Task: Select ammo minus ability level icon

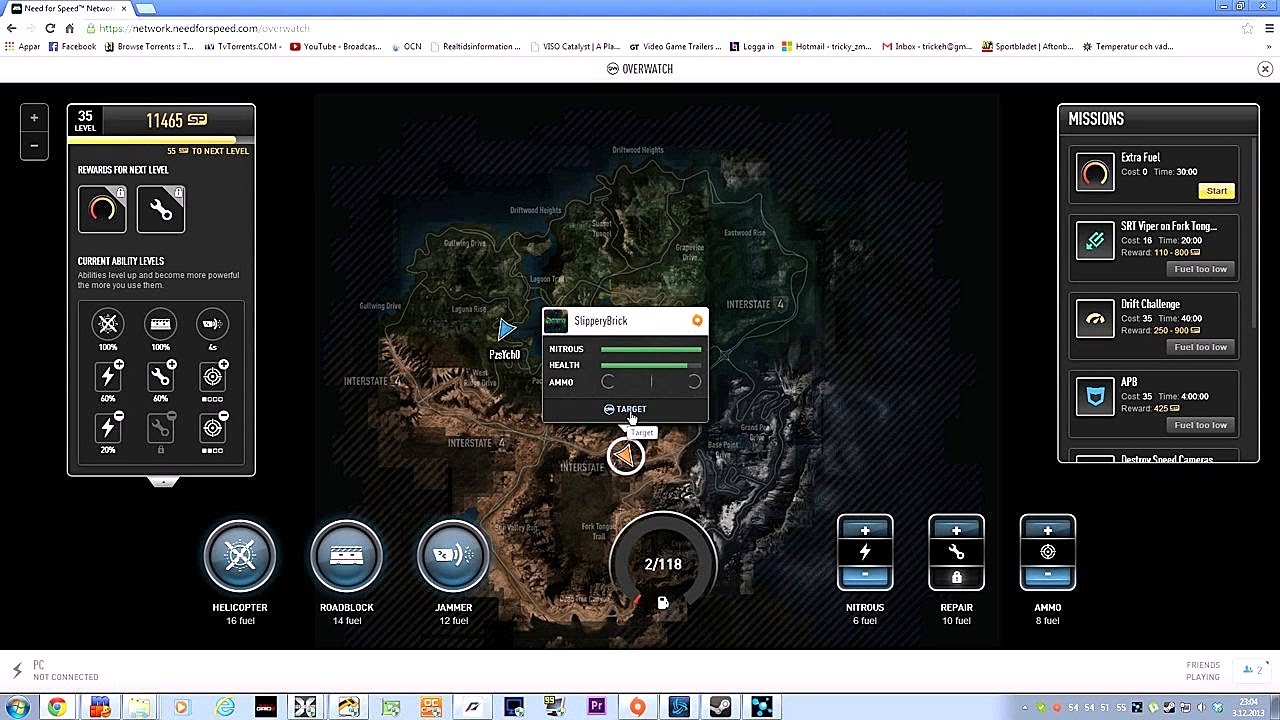Action: pyautogui.click(x=212, y=428)
